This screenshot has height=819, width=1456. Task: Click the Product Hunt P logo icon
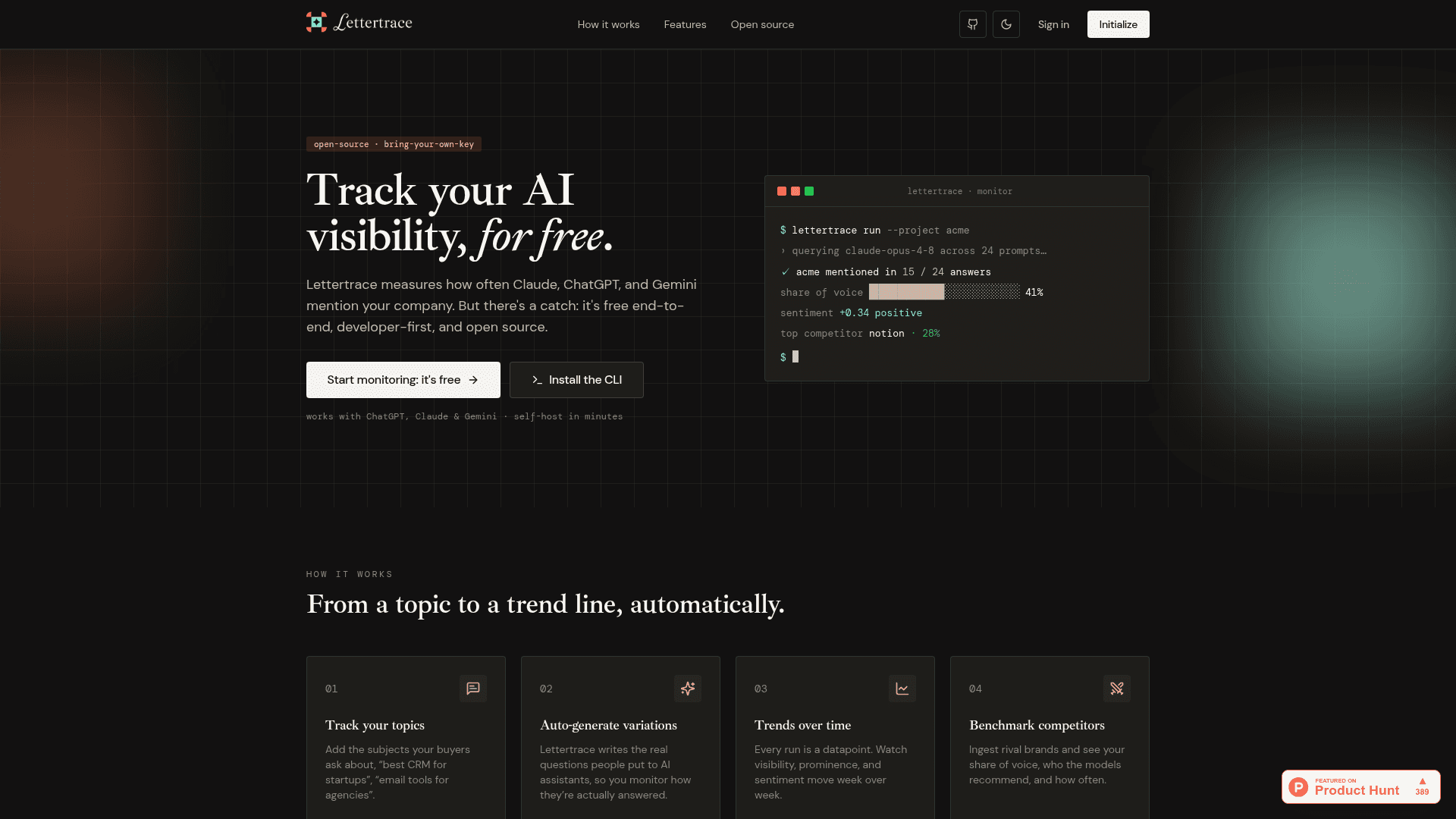(1299, 787)
